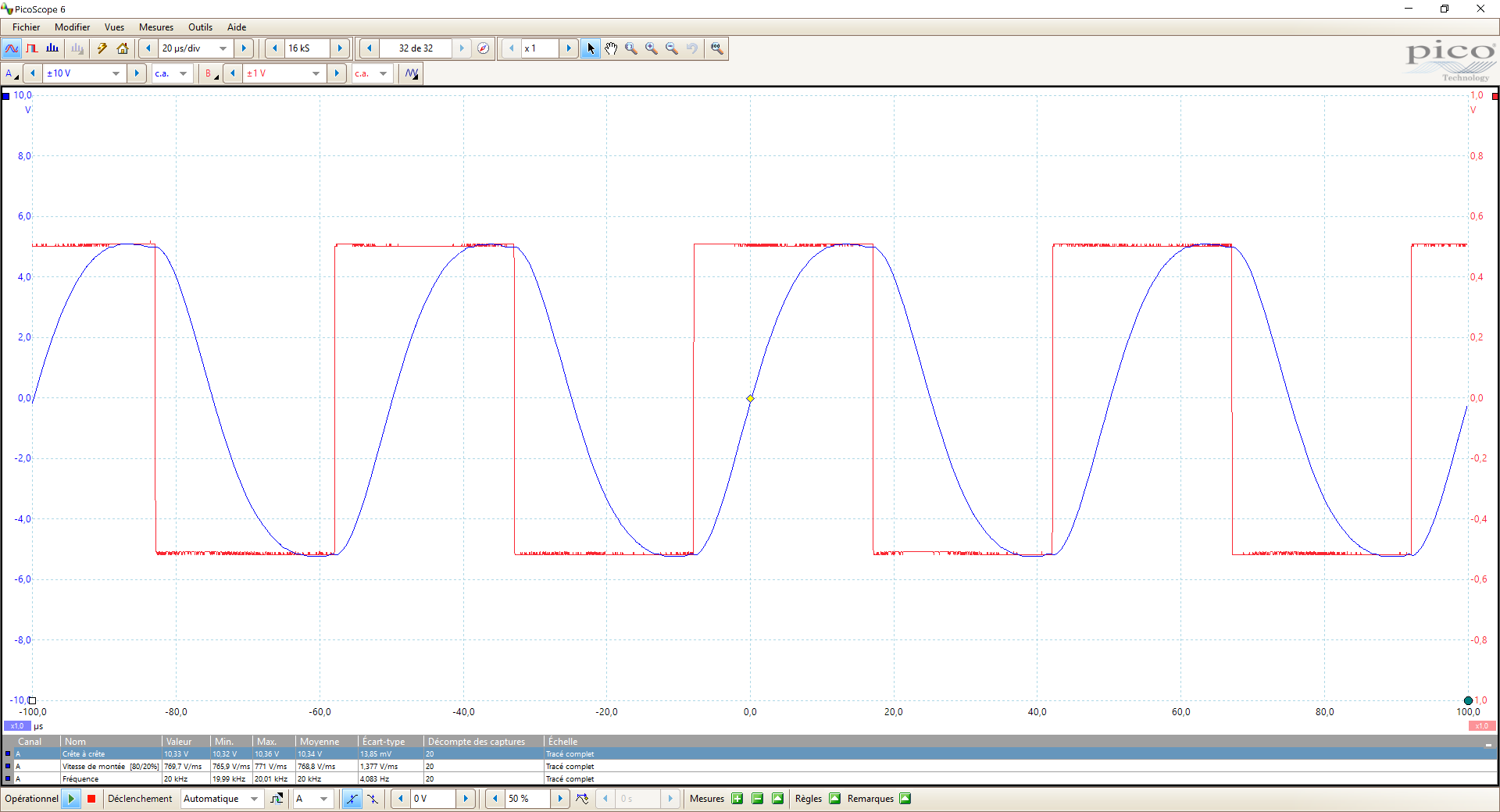The image size is (1500, 812).
Task: Decrease Channel B voltage range
Action: [x=232, y=73]
